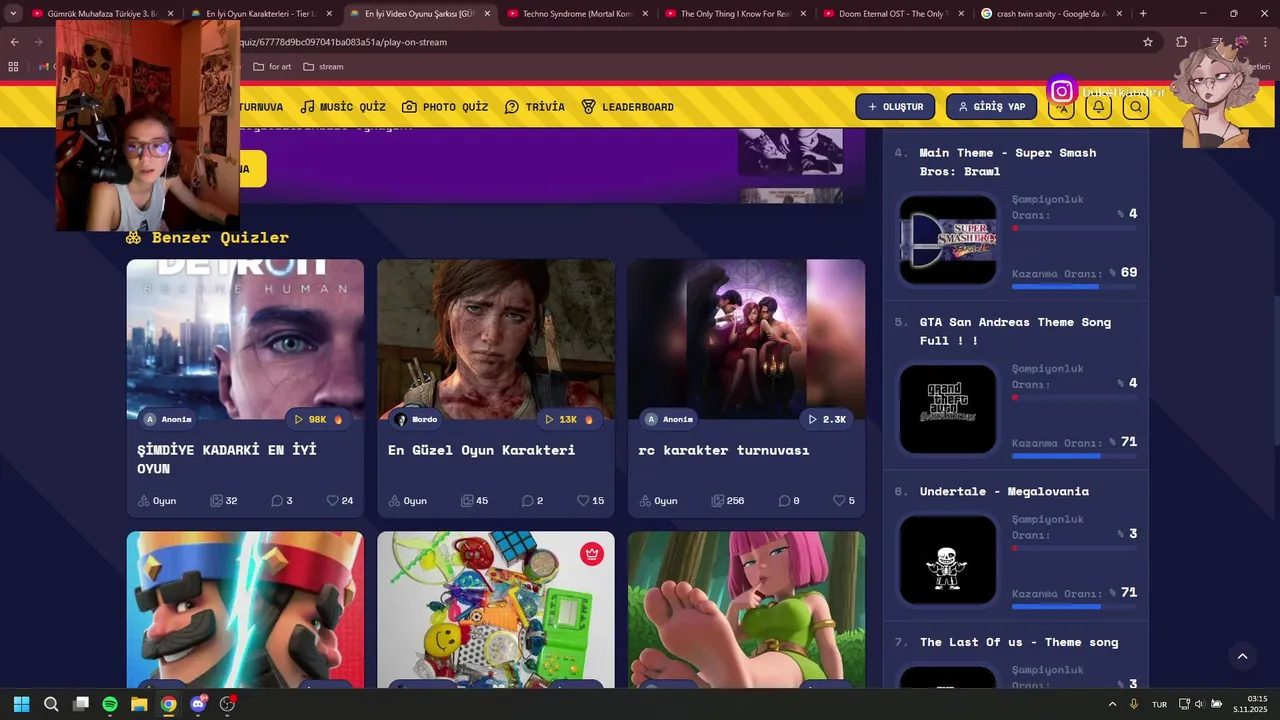The image size is (1280, 720).
Task: Open LEADERBOARD in the navigation
Action: (x=628, y=107)
